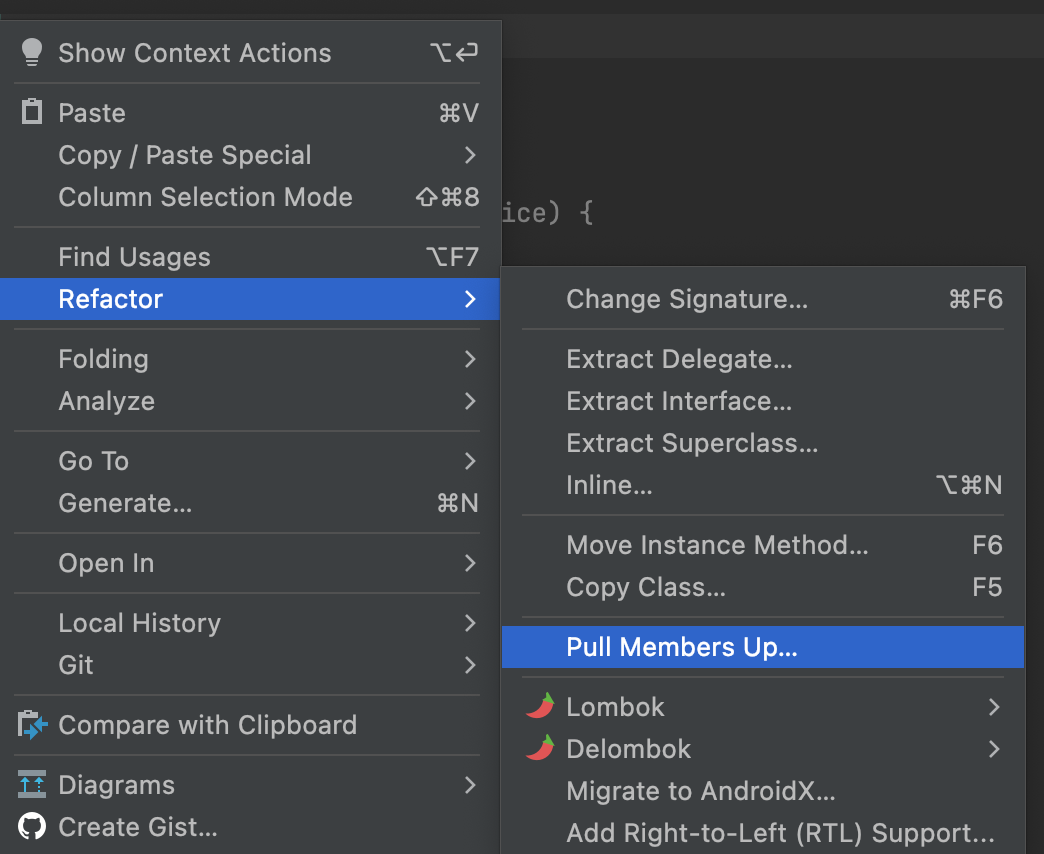The image size is (1044, 854).
Task: Open the Local History submenu
Action: click(x=140, y=623)
